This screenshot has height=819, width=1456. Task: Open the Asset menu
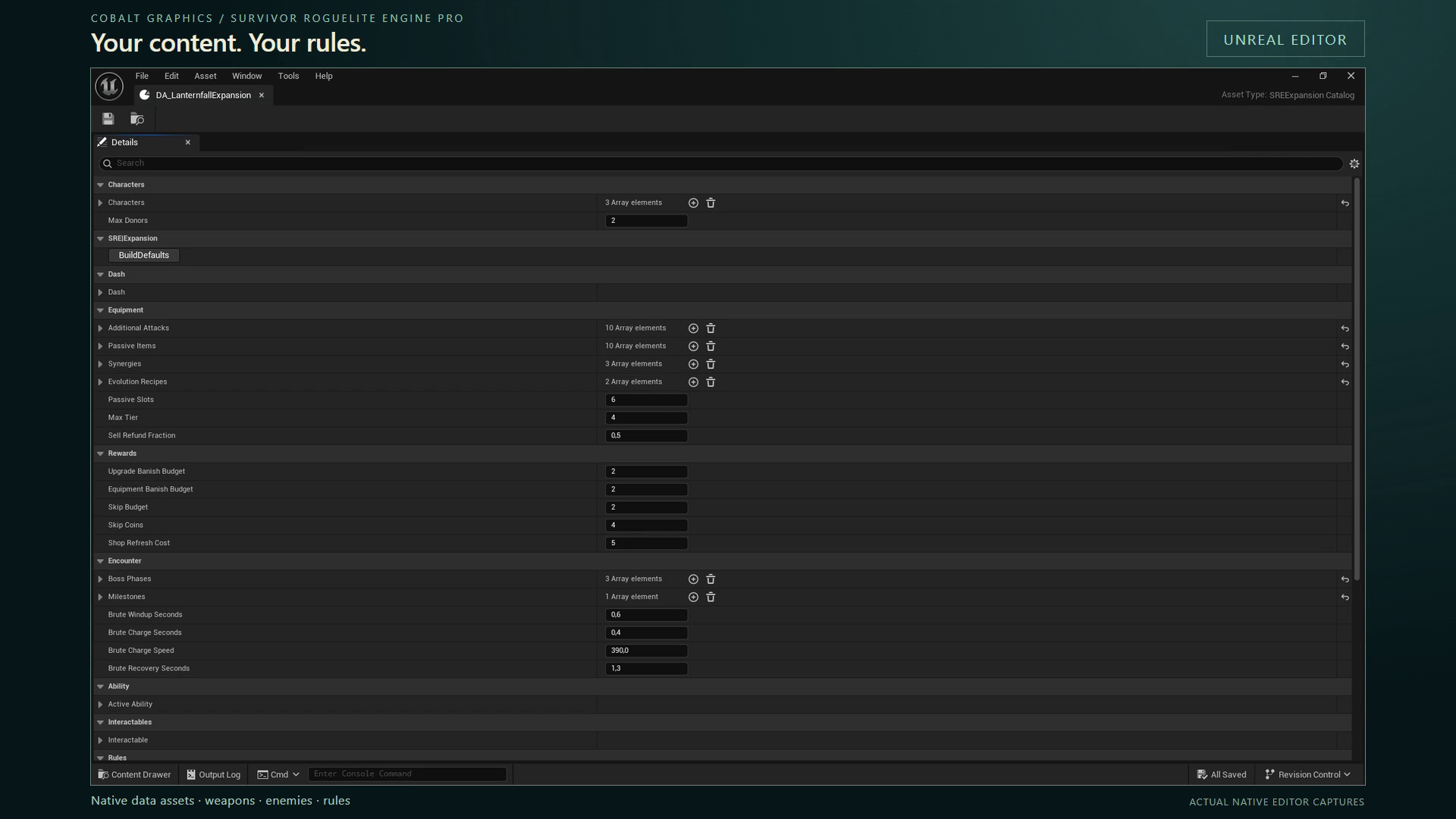tap(205, 76)
